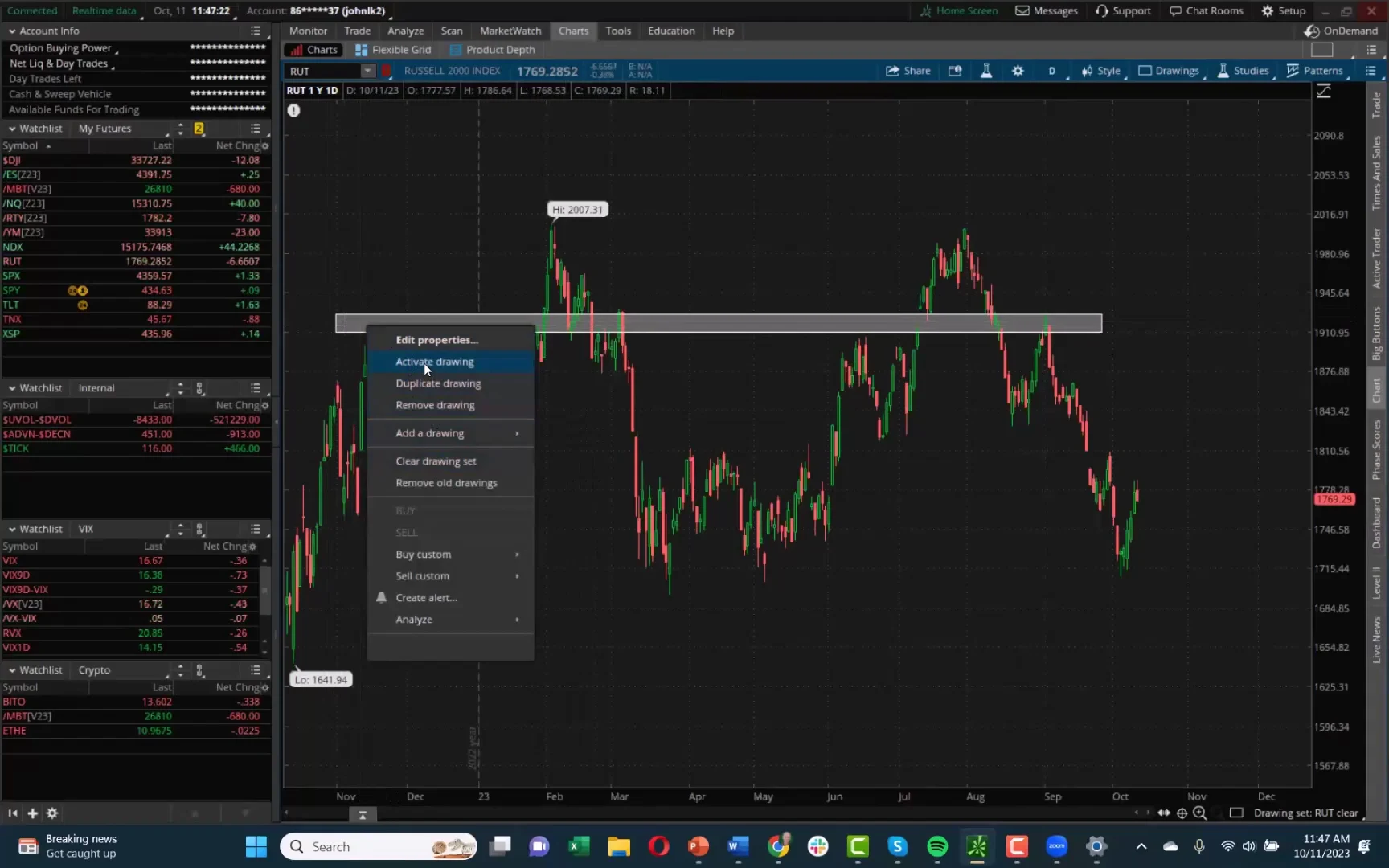Open the Studies dropdown

click(1244, 71)
